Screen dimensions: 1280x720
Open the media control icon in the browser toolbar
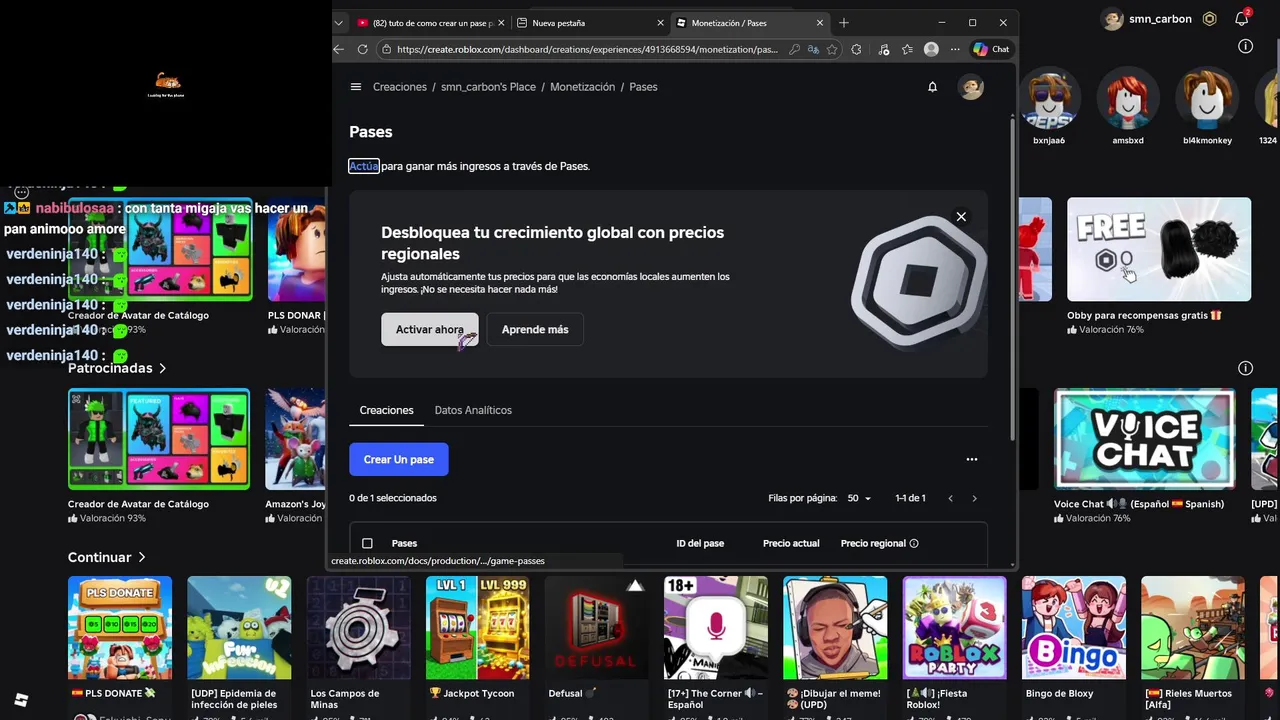(x=883, y=49)
